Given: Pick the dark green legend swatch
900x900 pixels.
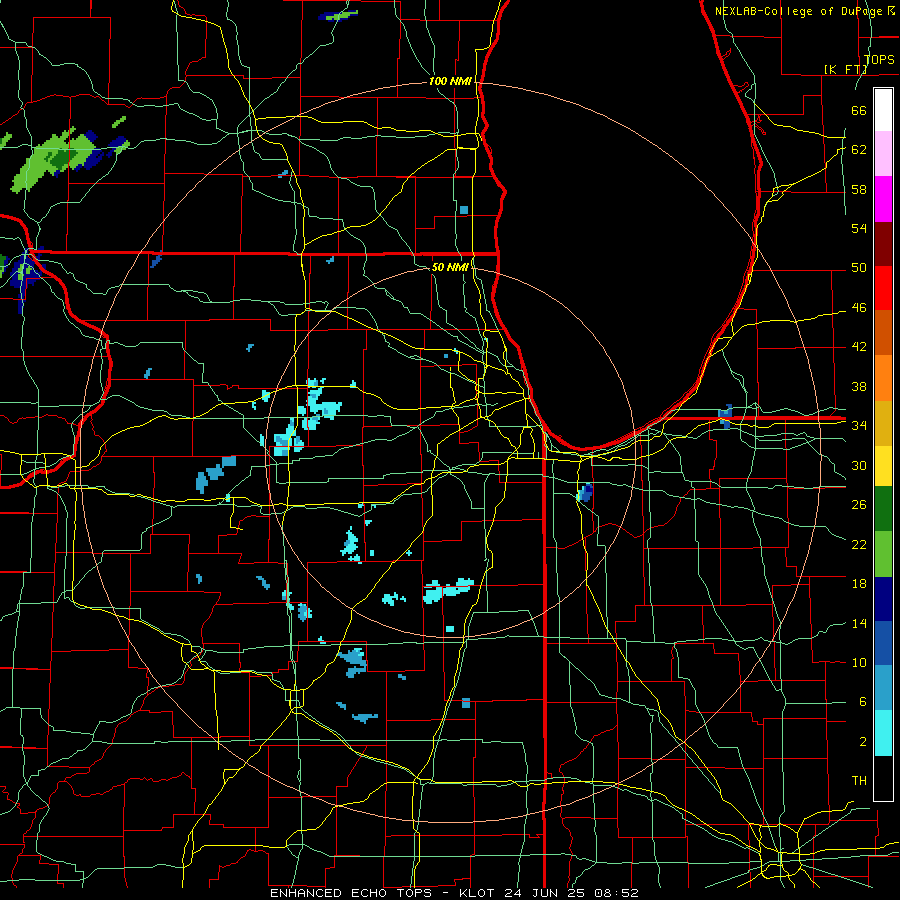Looking at the screenshot, I should tap(883, 509).
